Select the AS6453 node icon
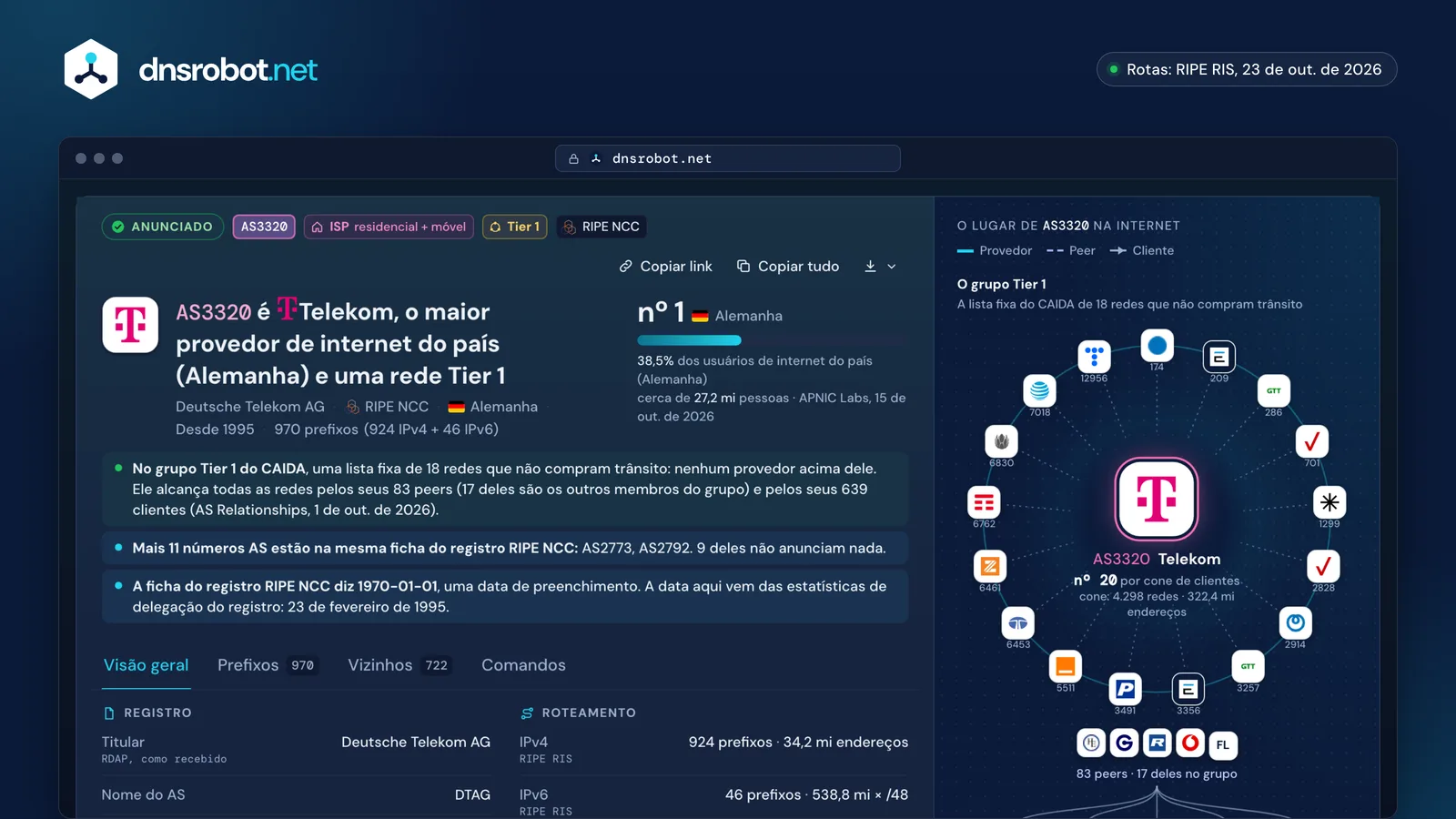Screen dimensions: 1456x819 [1017, 623]
